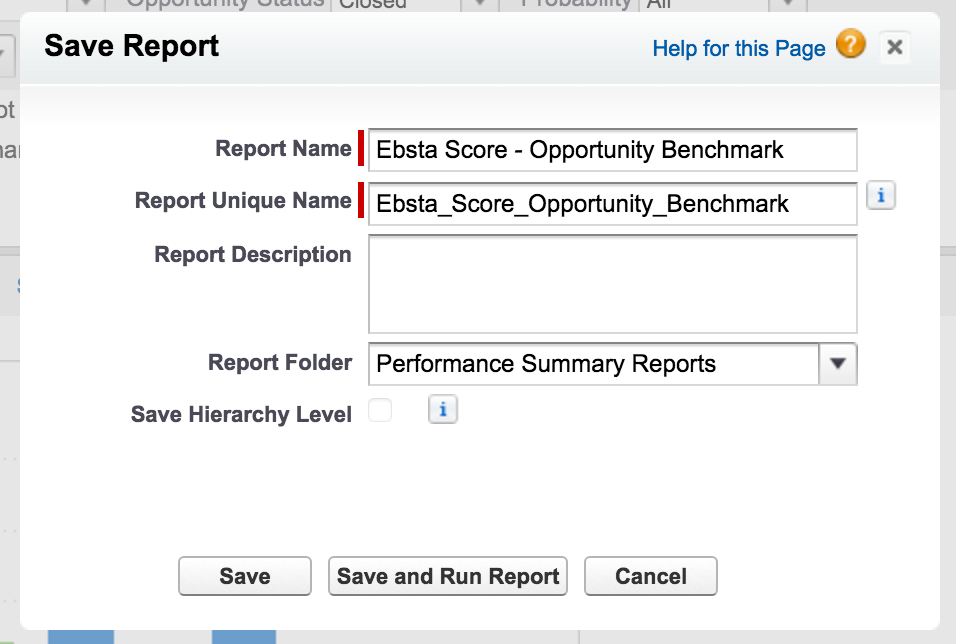Viewport: 956px width, 644px height.
Task: Click the Save Report dialog title
Action: tap(132, 46)
